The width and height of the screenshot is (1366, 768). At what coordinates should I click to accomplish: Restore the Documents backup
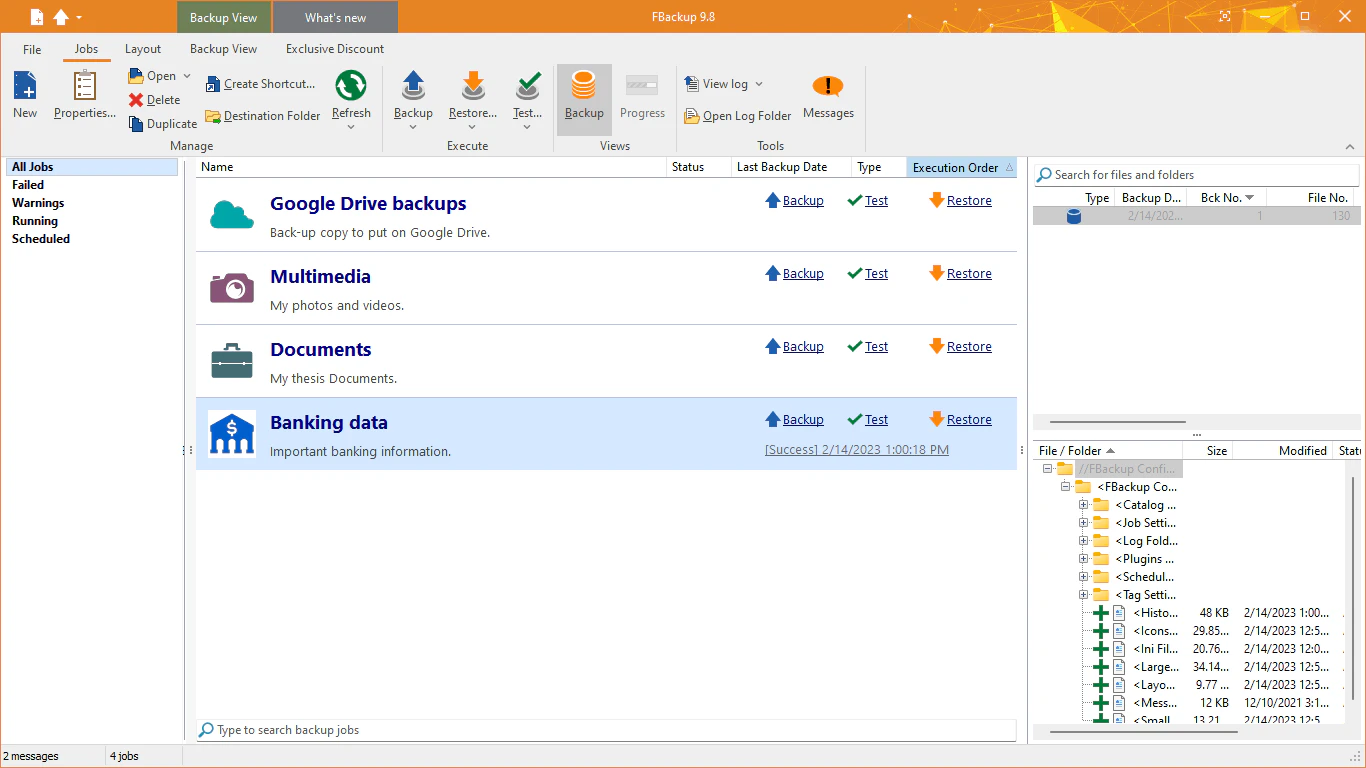click(x=969, y=346)
